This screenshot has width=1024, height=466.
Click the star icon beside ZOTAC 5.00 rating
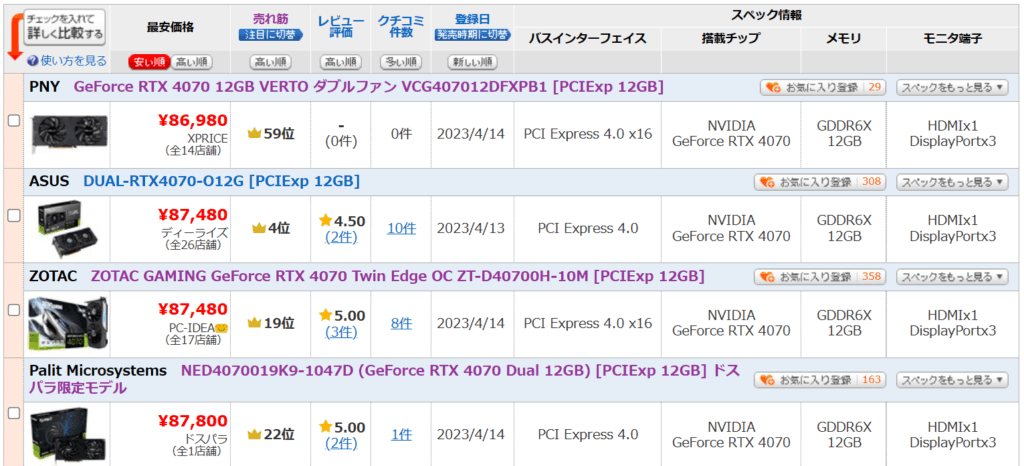click(x=326, y=315)
